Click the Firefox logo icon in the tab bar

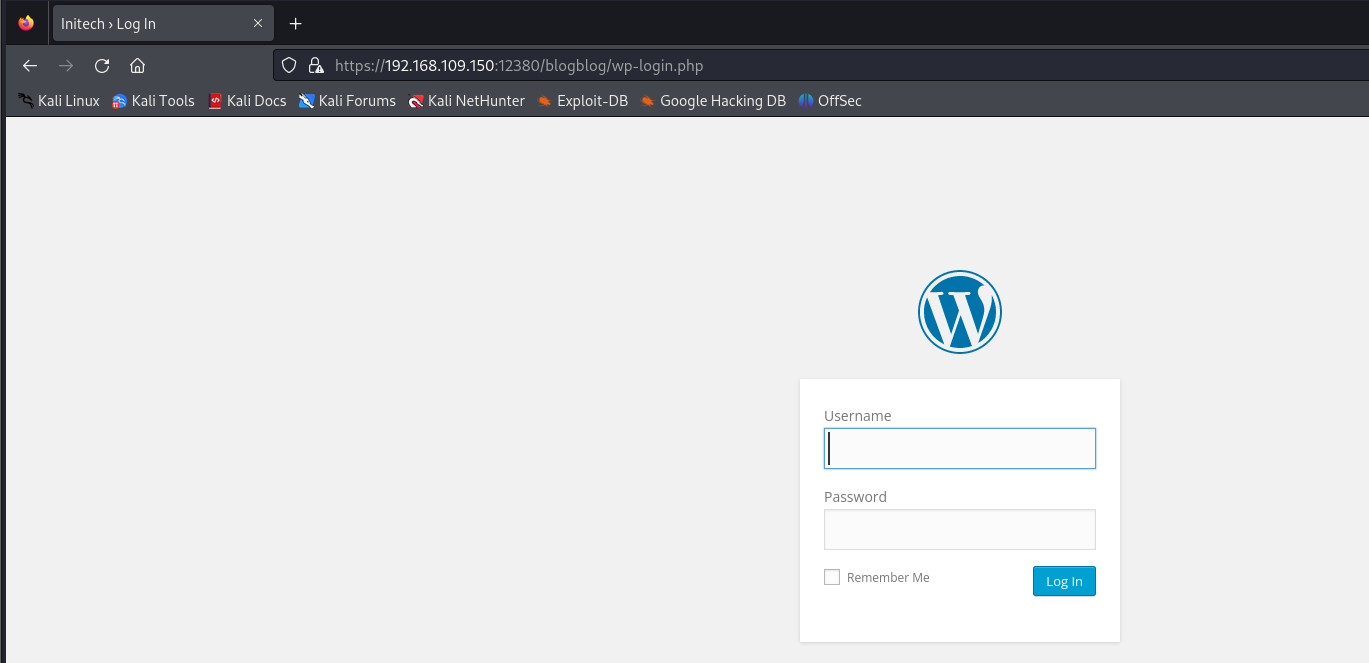pyautogui.click(x=26, y=23)
